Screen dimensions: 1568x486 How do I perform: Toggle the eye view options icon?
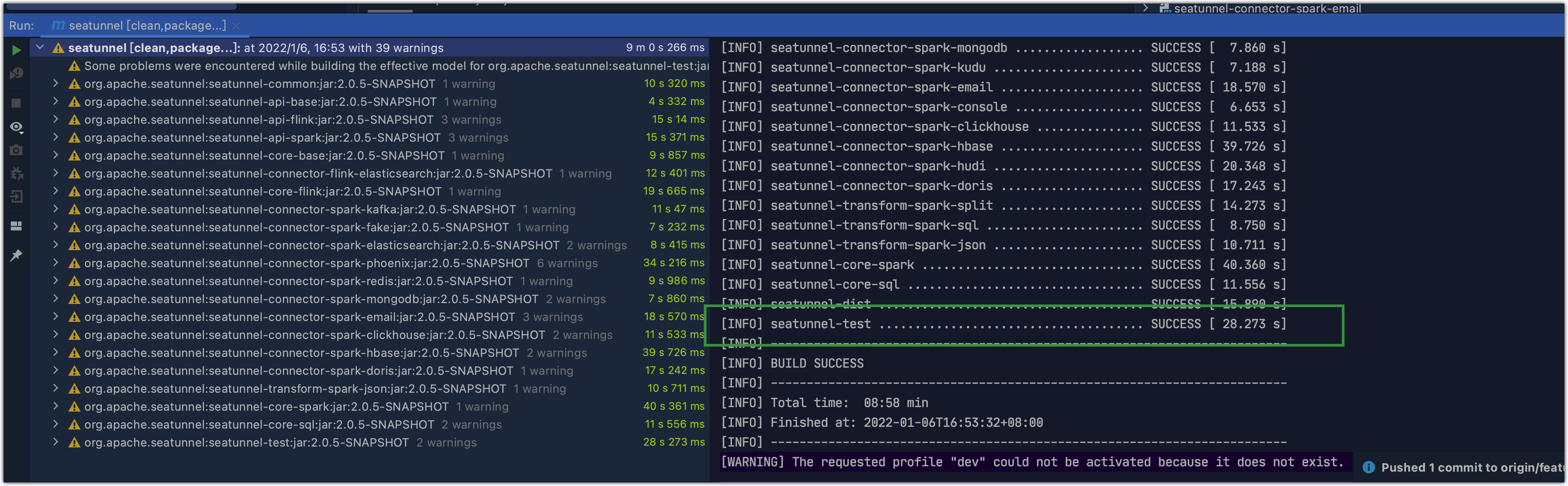tap(17, 127)
